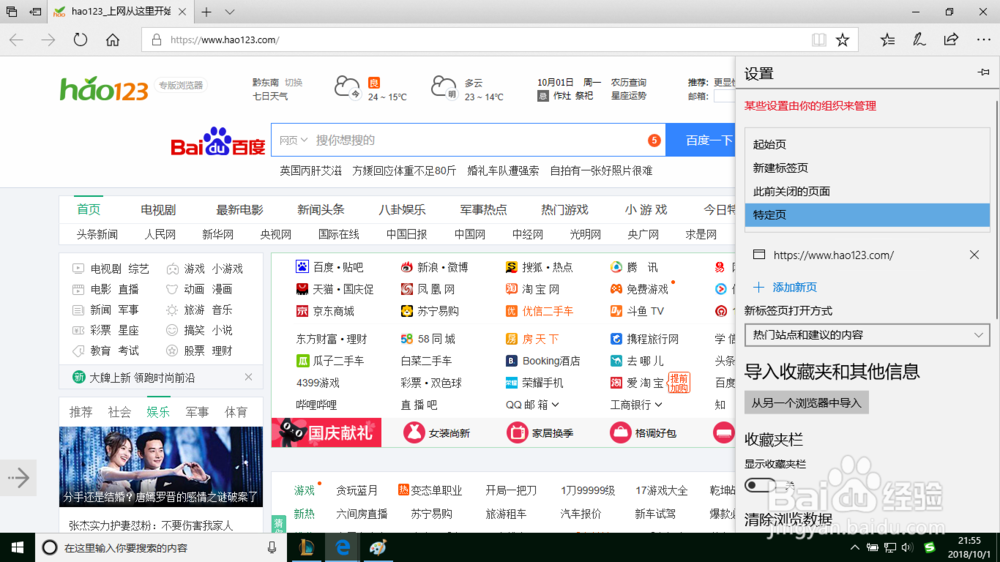
Task: Show tab previews chevron
Action: point(230,11)
